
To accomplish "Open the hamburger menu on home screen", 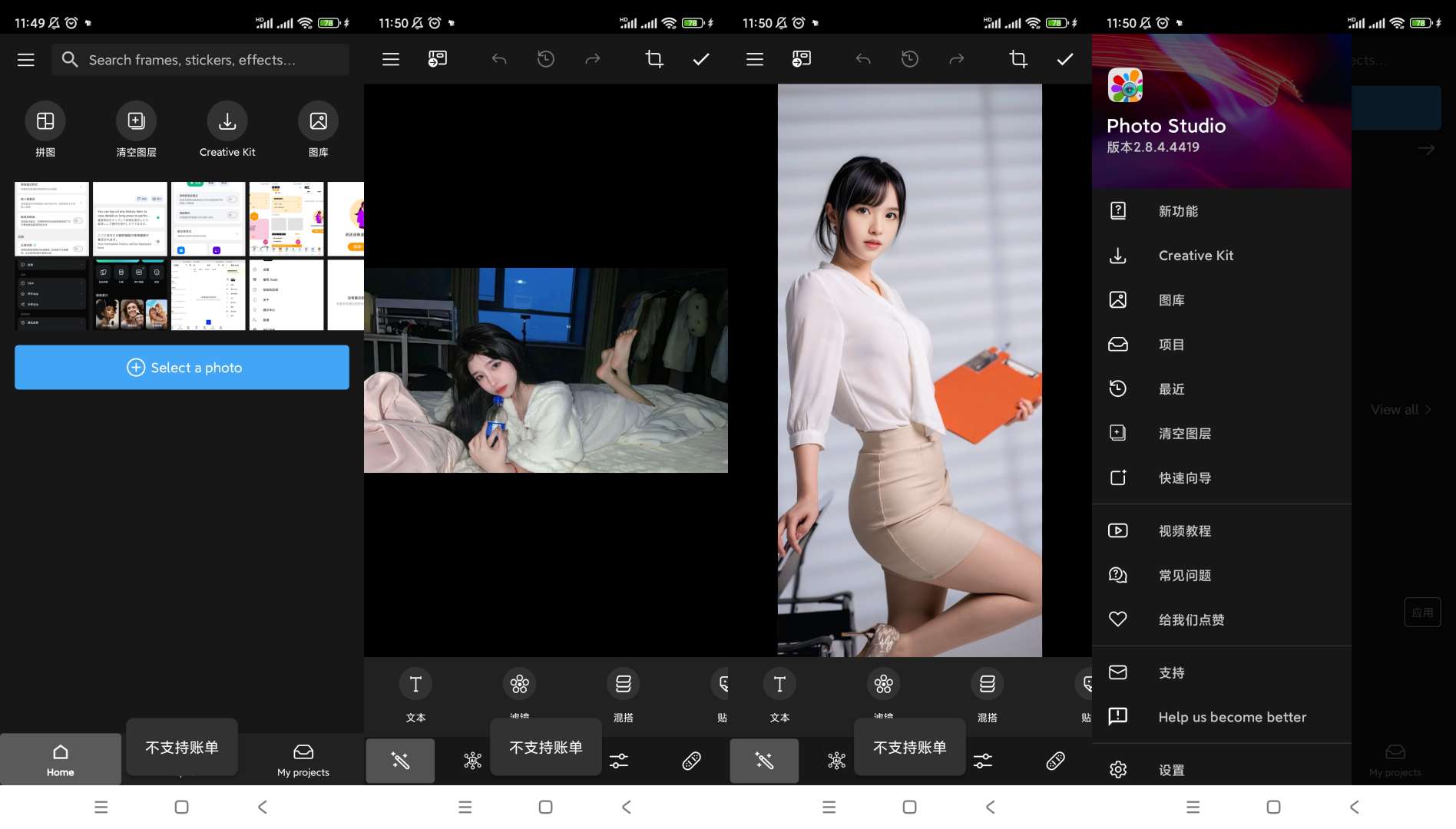I will tap(25, 59).
